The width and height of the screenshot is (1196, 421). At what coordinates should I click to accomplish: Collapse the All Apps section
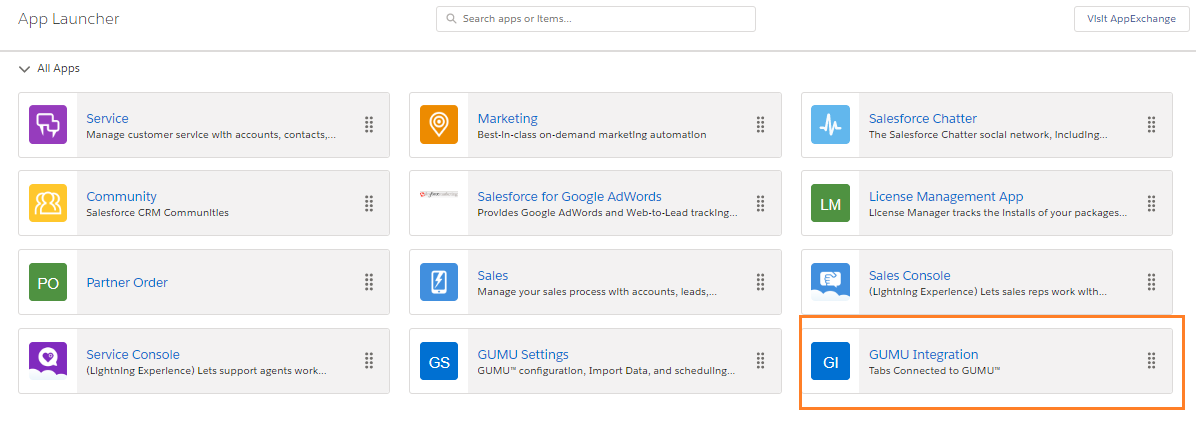(24, 69)
